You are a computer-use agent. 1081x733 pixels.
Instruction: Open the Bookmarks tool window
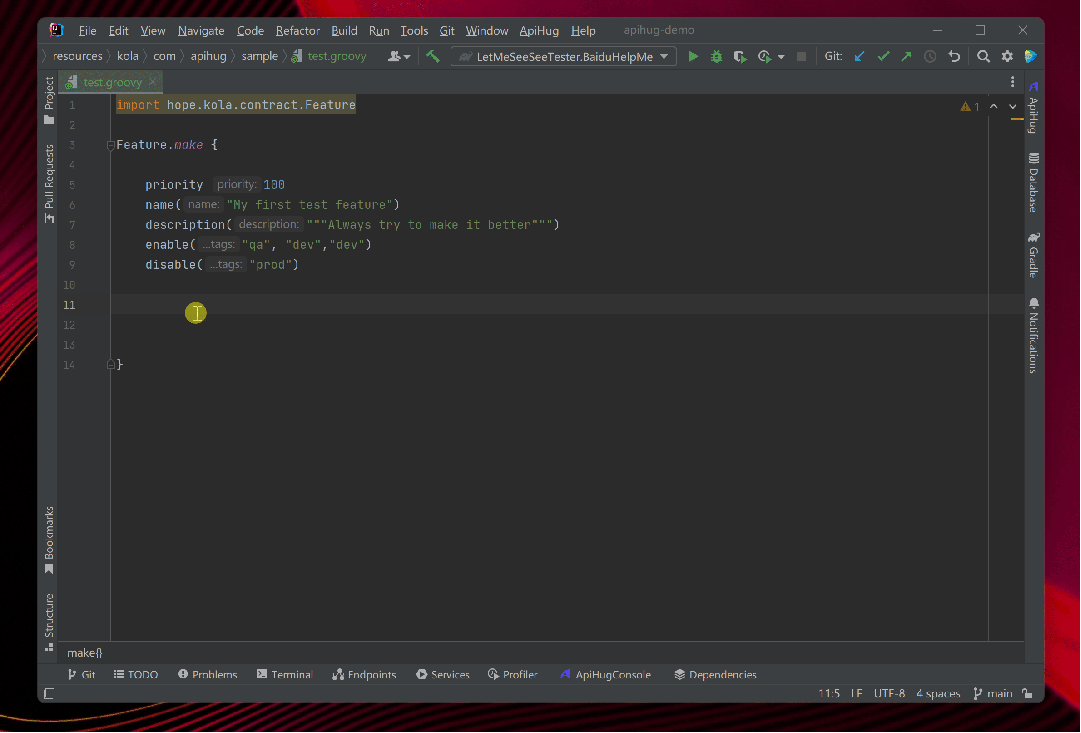pyautogui.click(x=49, y=540)
